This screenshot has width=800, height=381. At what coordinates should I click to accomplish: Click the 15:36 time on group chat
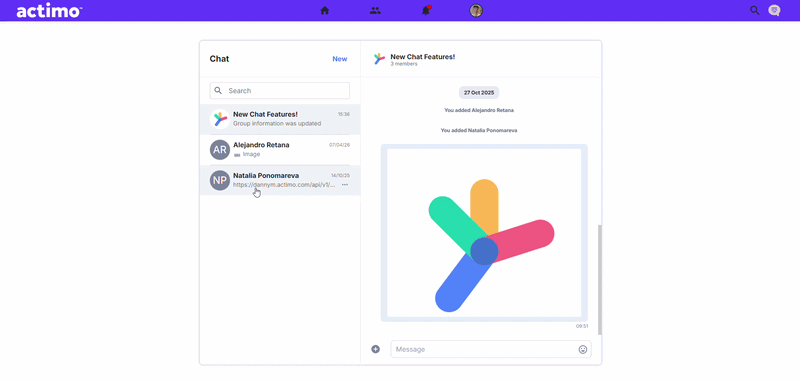point(344,114)
